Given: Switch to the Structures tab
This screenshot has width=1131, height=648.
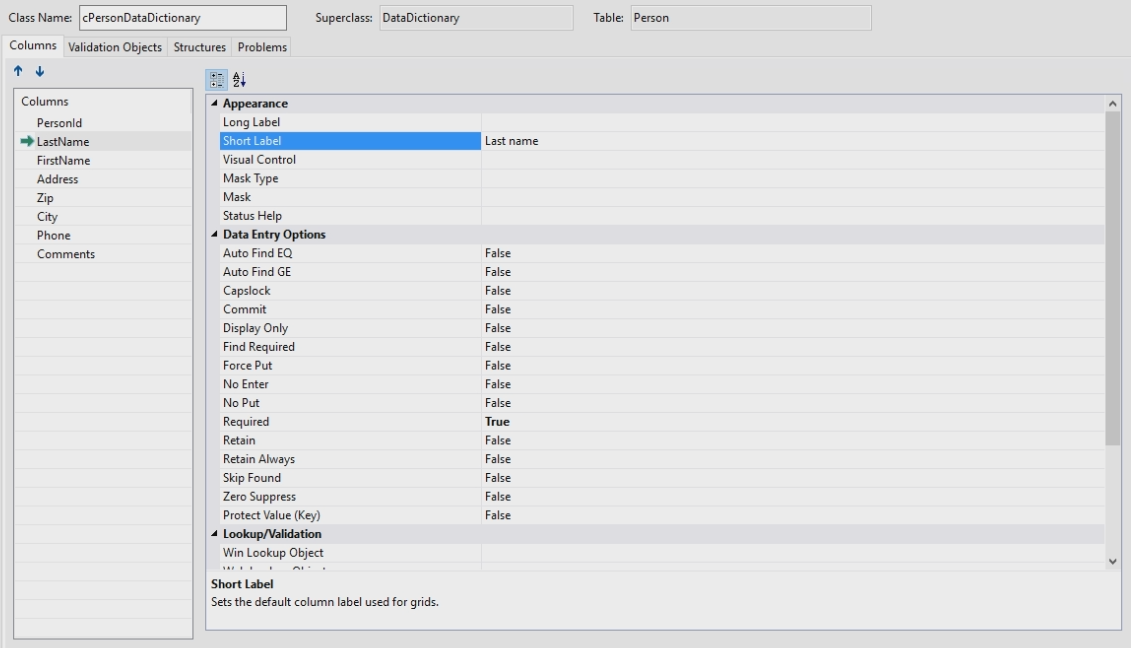Looking at the screenshot, I should click(x=199, y=47).
